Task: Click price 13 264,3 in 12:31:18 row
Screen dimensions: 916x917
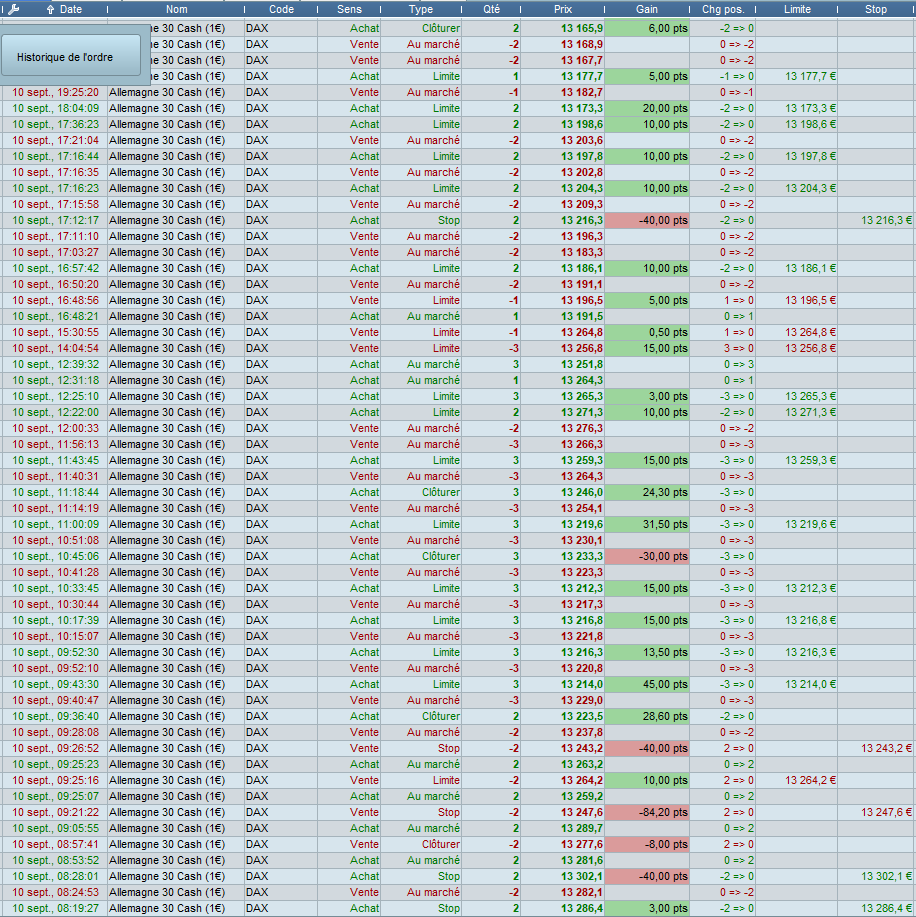Action: coord(581,380)
